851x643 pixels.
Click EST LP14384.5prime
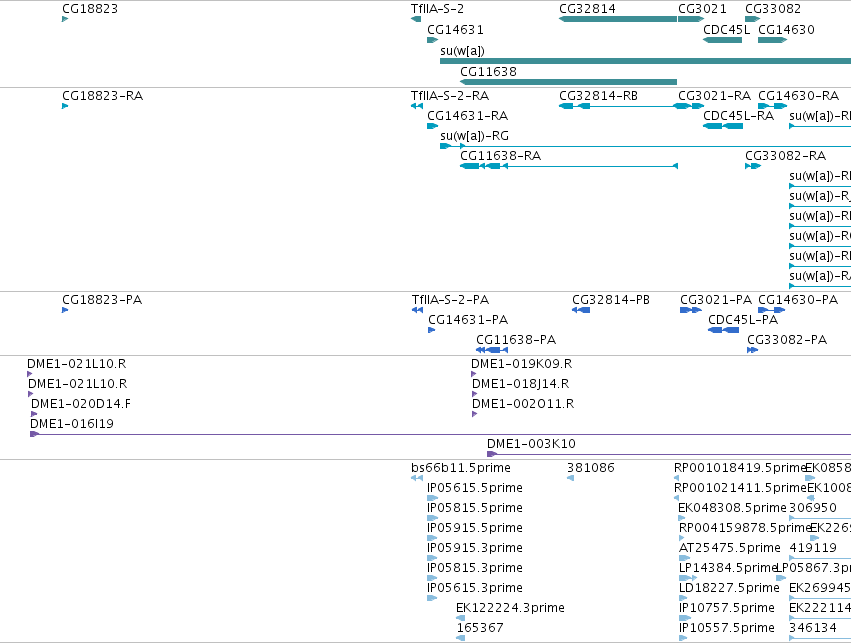pos(728,569)
